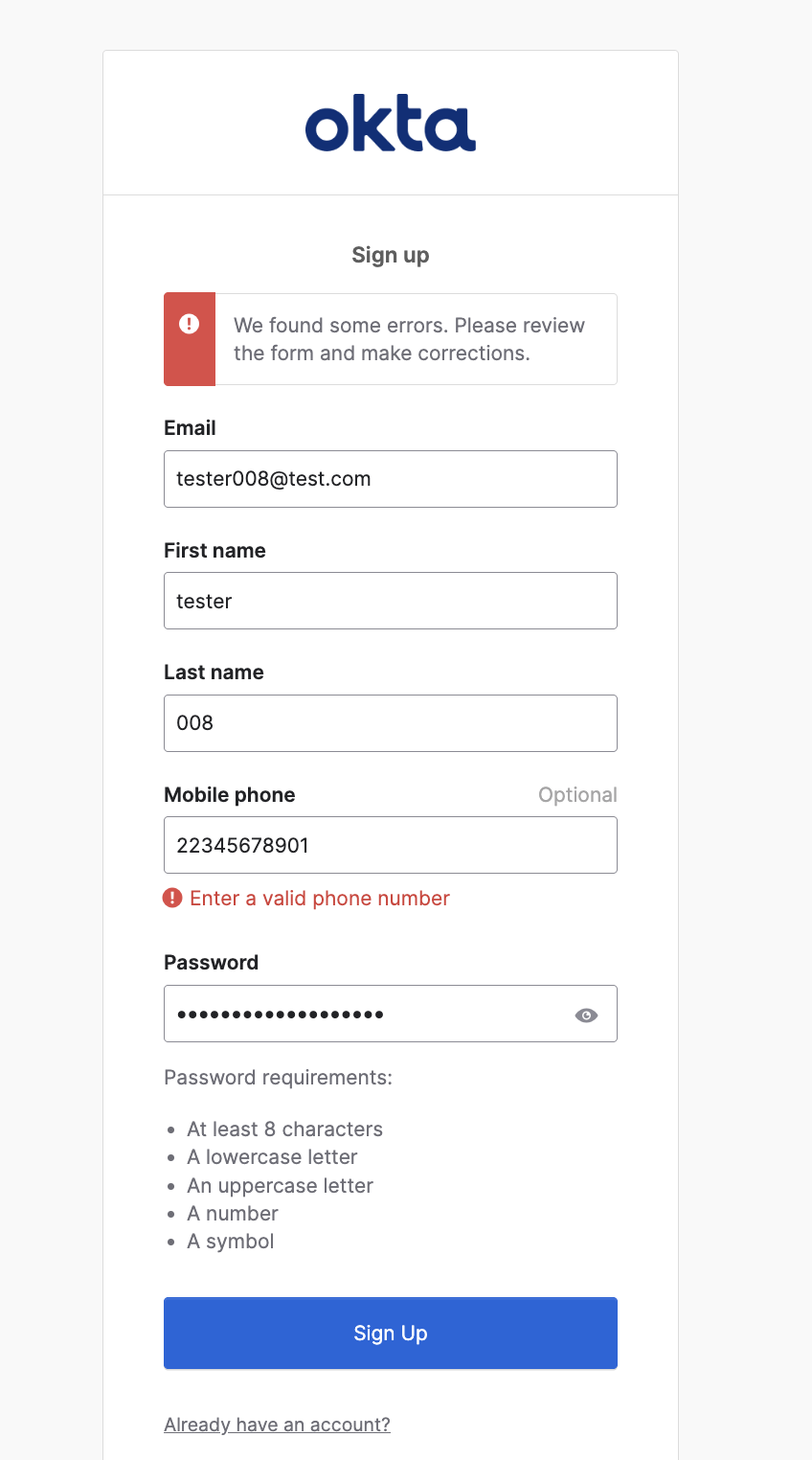Click the Last name input containing '008'
Image resolution: width=812 pixels, height=1460 pixels.
click(x=390, y=723)
